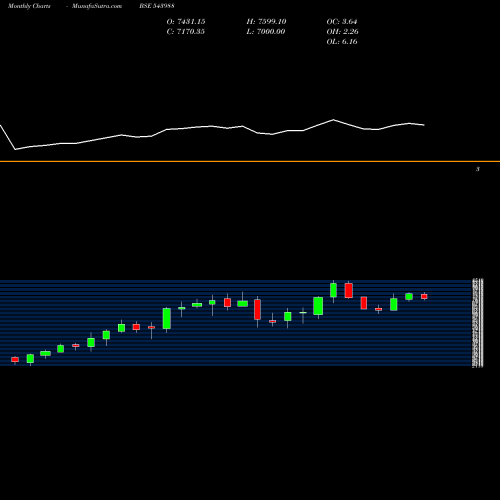Click the '3' label under the orange line
This screenshot has width=500, height=500.
[x=478, y=169]
